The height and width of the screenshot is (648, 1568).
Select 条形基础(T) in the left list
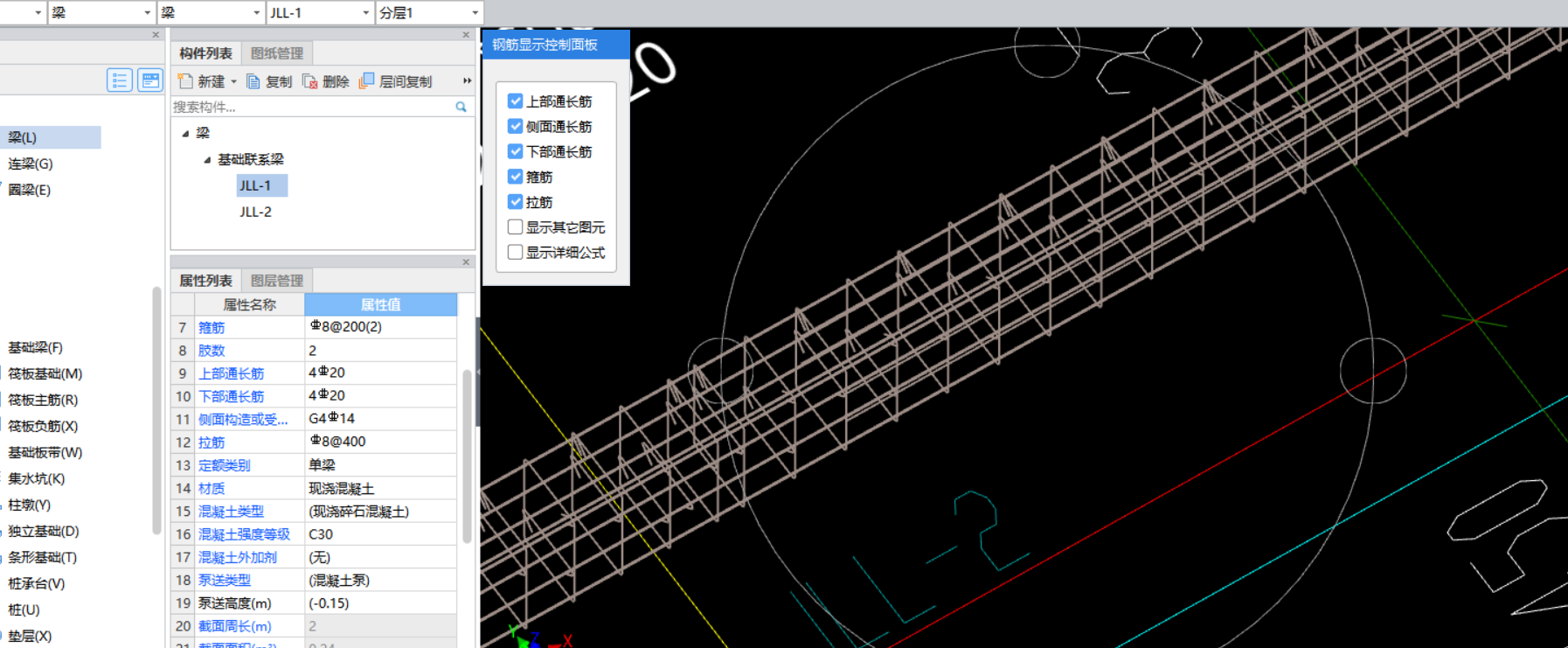[43, 557]
